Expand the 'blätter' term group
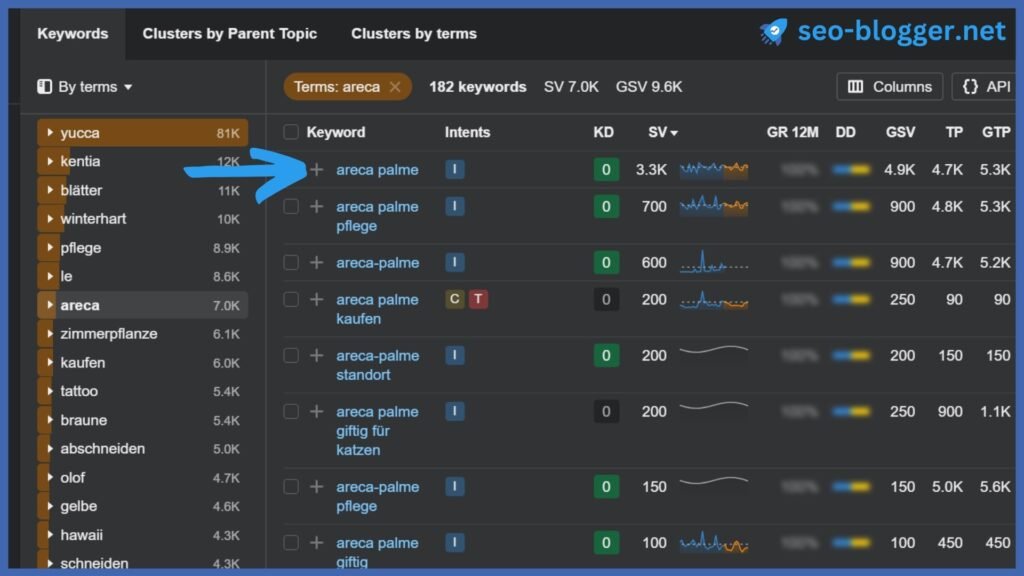1024x576 pixels. (x=50, y=190)
